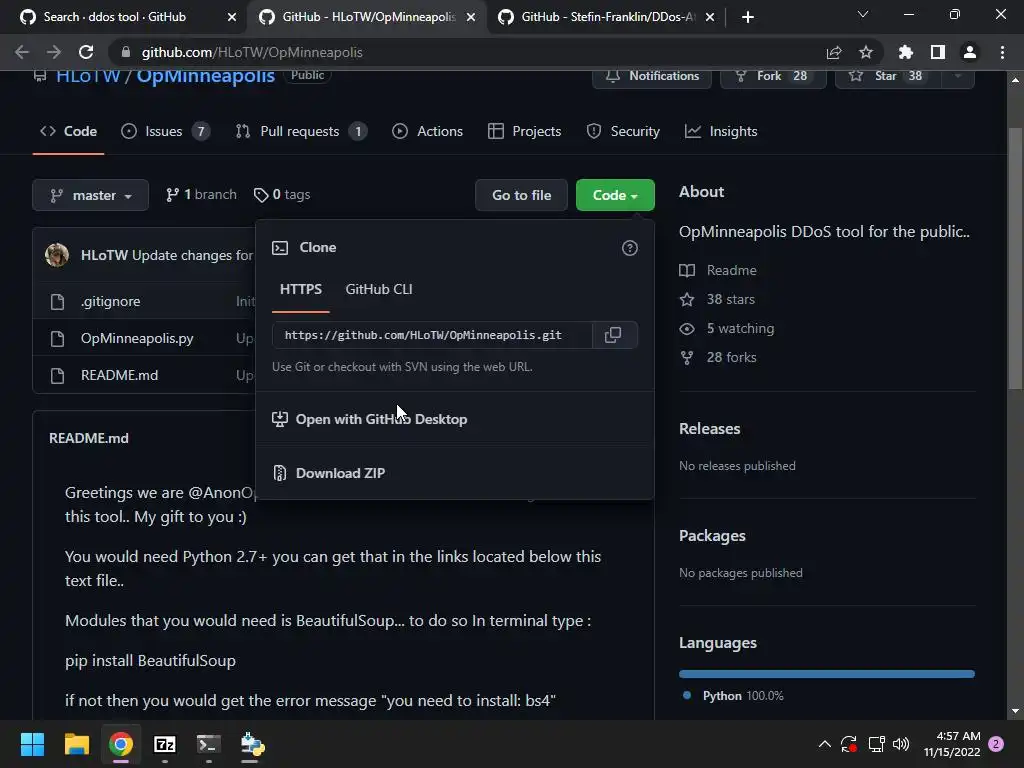The image size is (1024, 768).
Task: Open 7-Zip from the taskbar
Action: coord(165,744)
